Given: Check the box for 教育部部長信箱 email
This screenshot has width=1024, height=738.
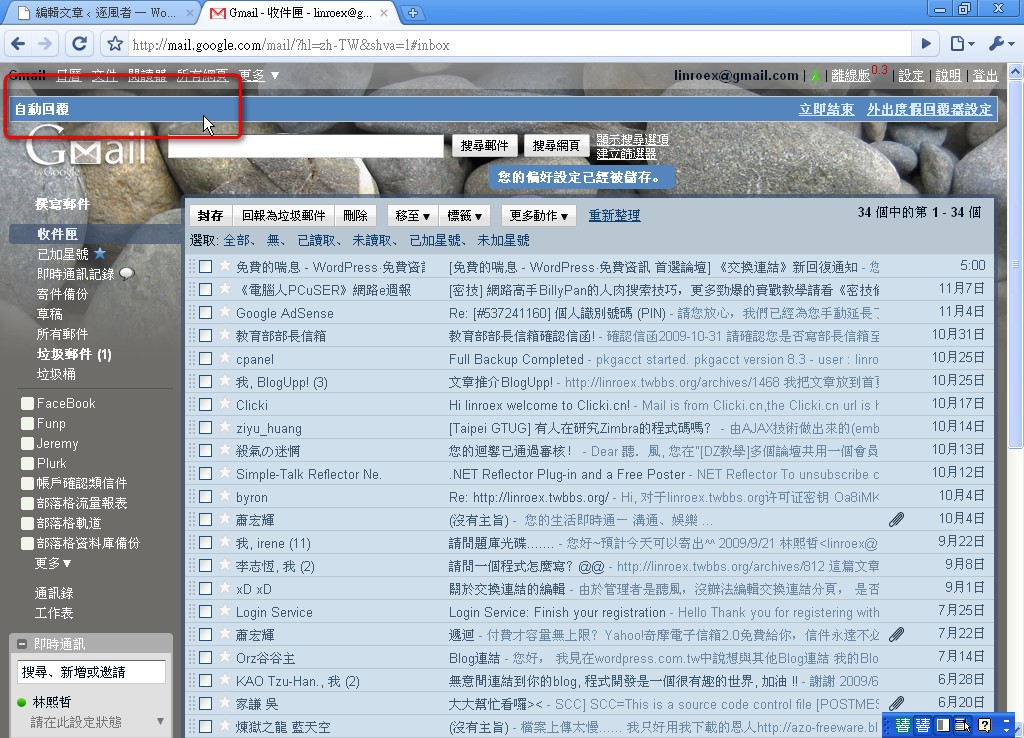Looking at the screenshot, I should tap(206, 336).
